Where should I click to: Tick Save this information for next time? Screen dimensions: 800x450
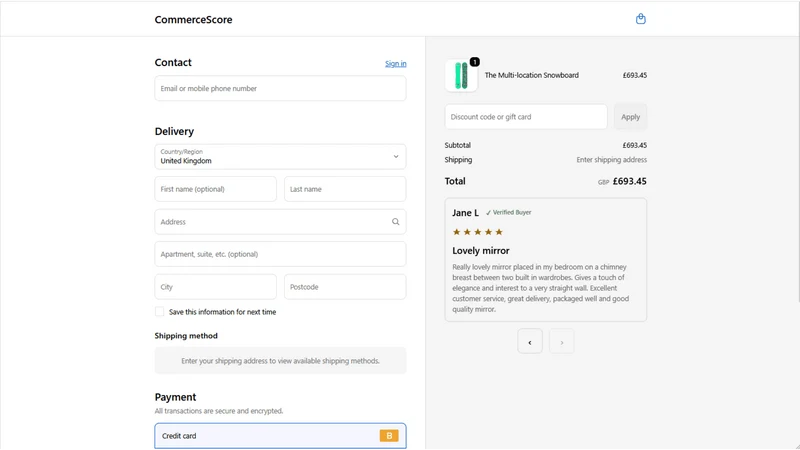160,312
